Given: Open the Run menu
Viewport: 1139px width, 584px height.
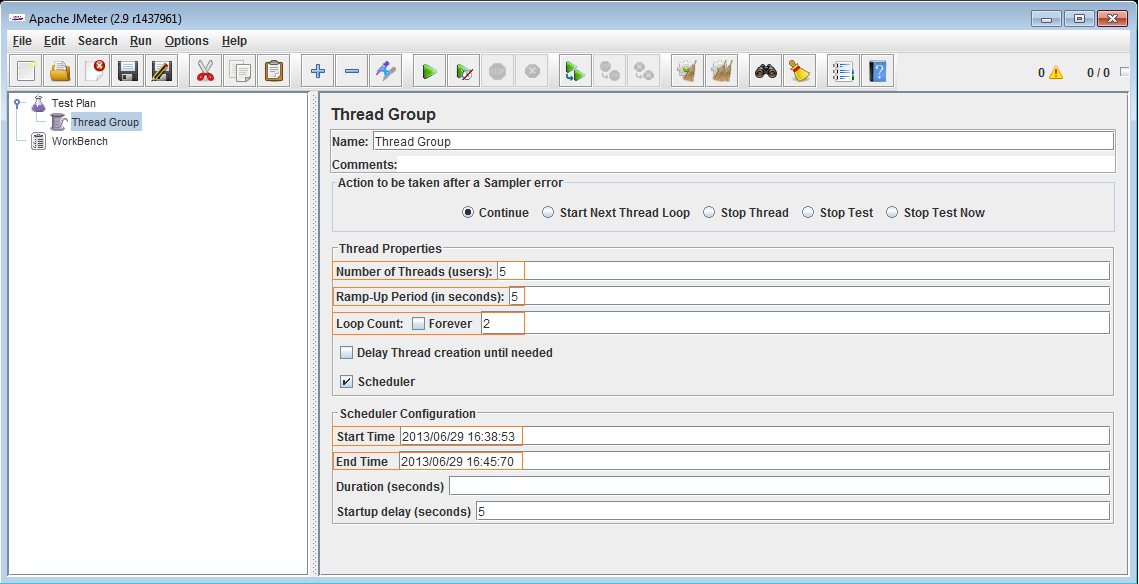Looking at the screenshot, I should click(x=140, y=41).
